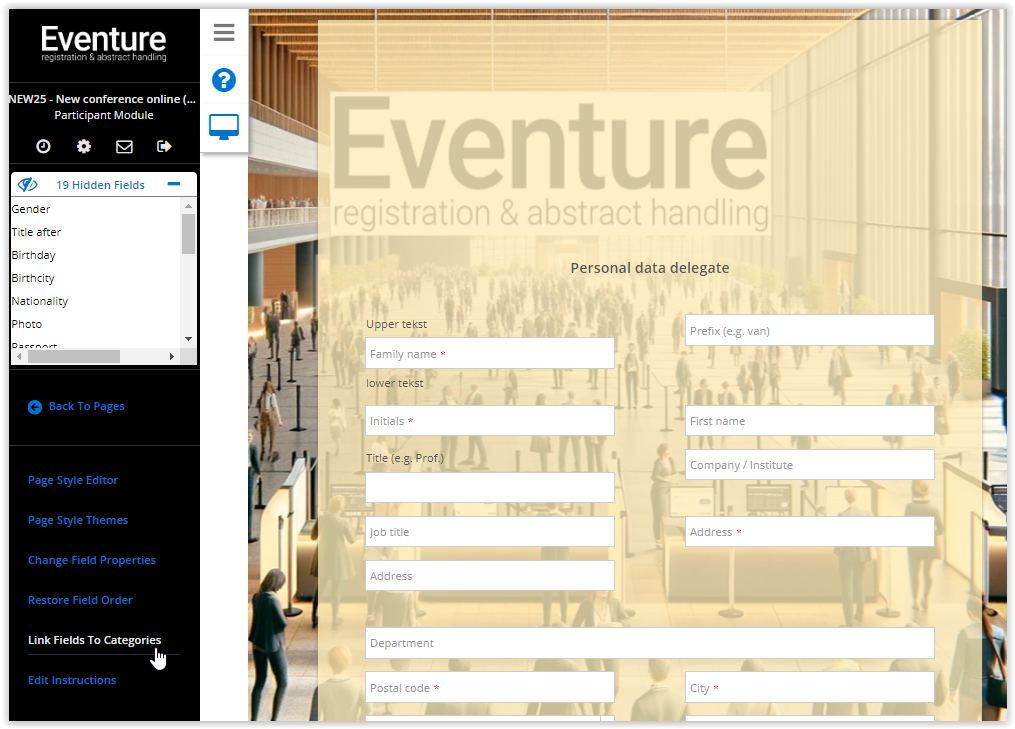Go Back To Pages

[87, 407]
